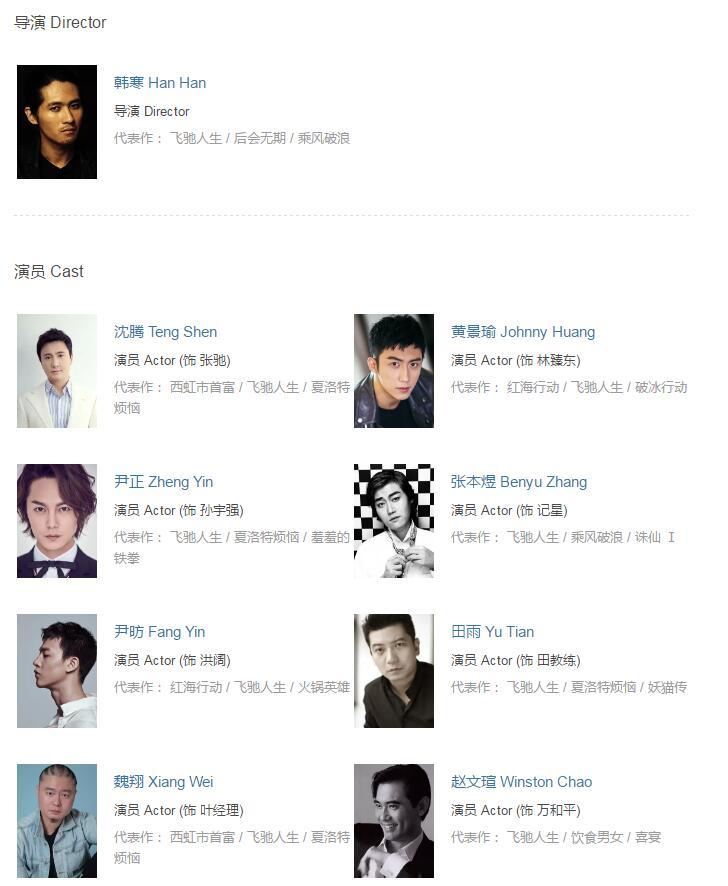Image resolution: width=728 pixels, height=886 pixels.
Task: Open 尹昉 Fang Yin profile link
Action: (160, 632)
